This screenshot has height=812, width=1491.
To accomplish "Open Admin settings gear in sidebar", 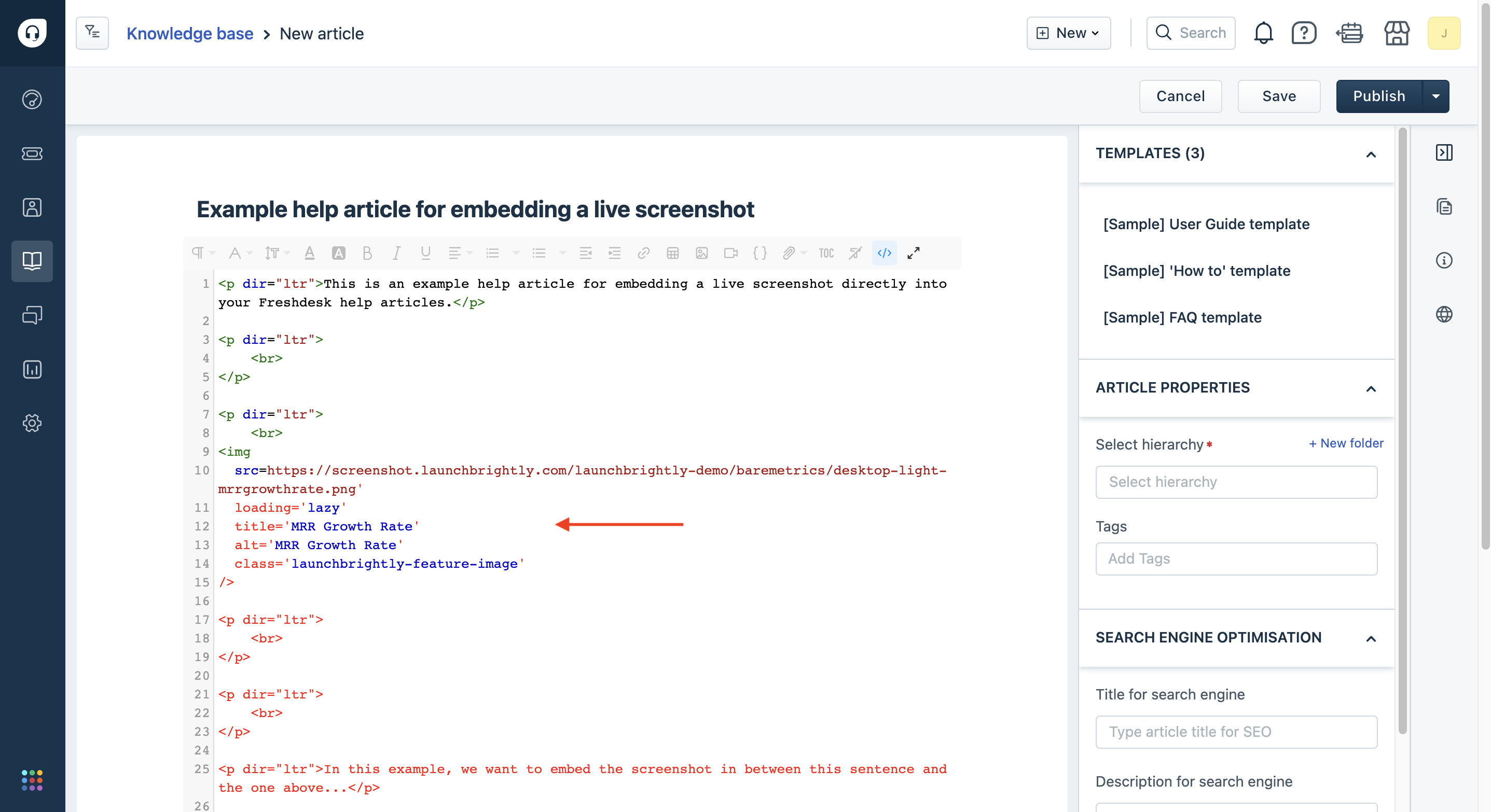I will point(32,423).
